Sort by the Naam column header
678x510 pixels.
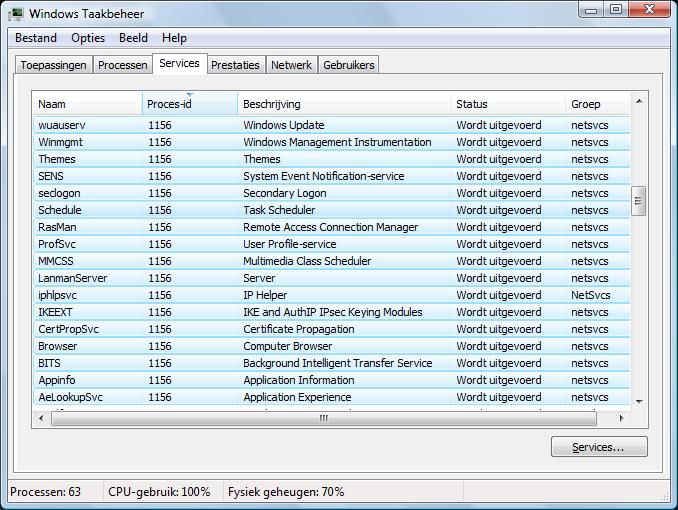[x=87, y=104]
